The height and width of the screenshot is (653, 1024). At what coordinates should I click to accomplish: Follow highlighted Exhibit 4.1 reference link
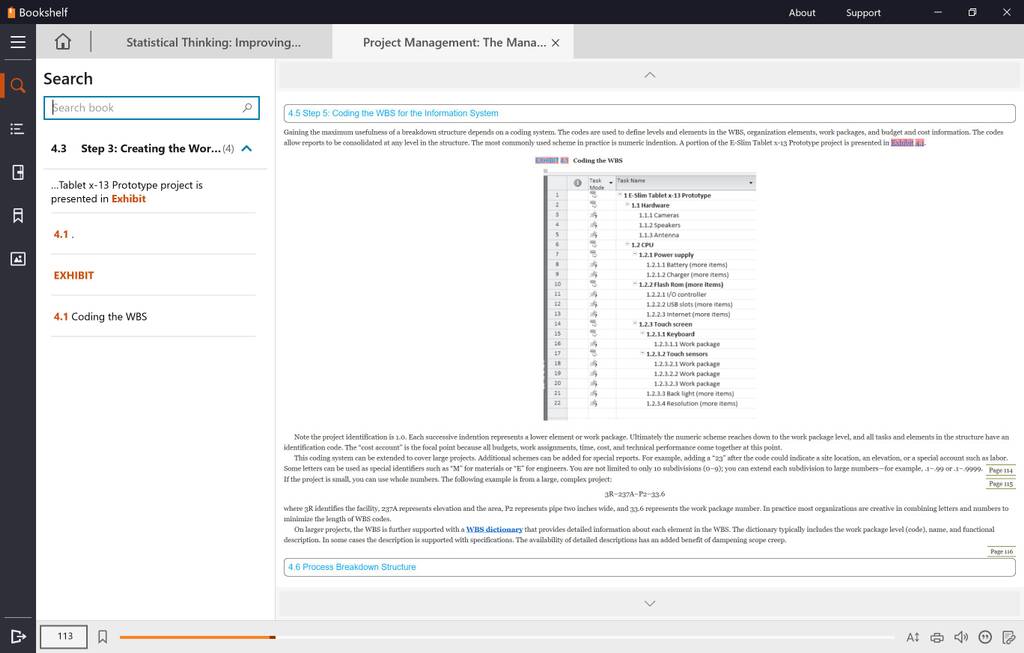click(x=908, y=142)
